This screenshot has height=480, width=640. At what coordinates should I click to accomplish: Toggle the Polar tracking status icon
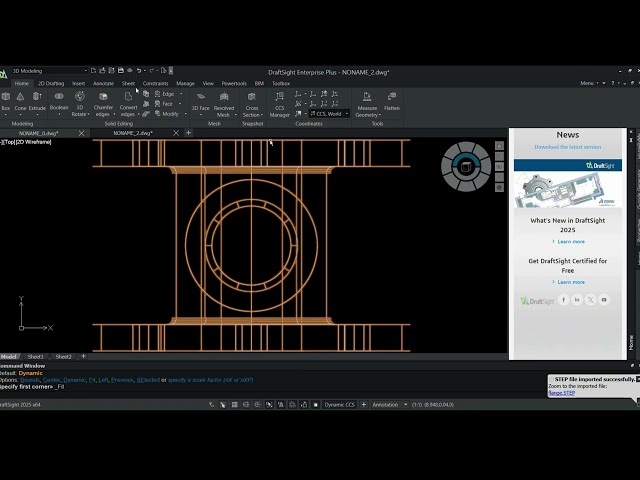[258, 404]
